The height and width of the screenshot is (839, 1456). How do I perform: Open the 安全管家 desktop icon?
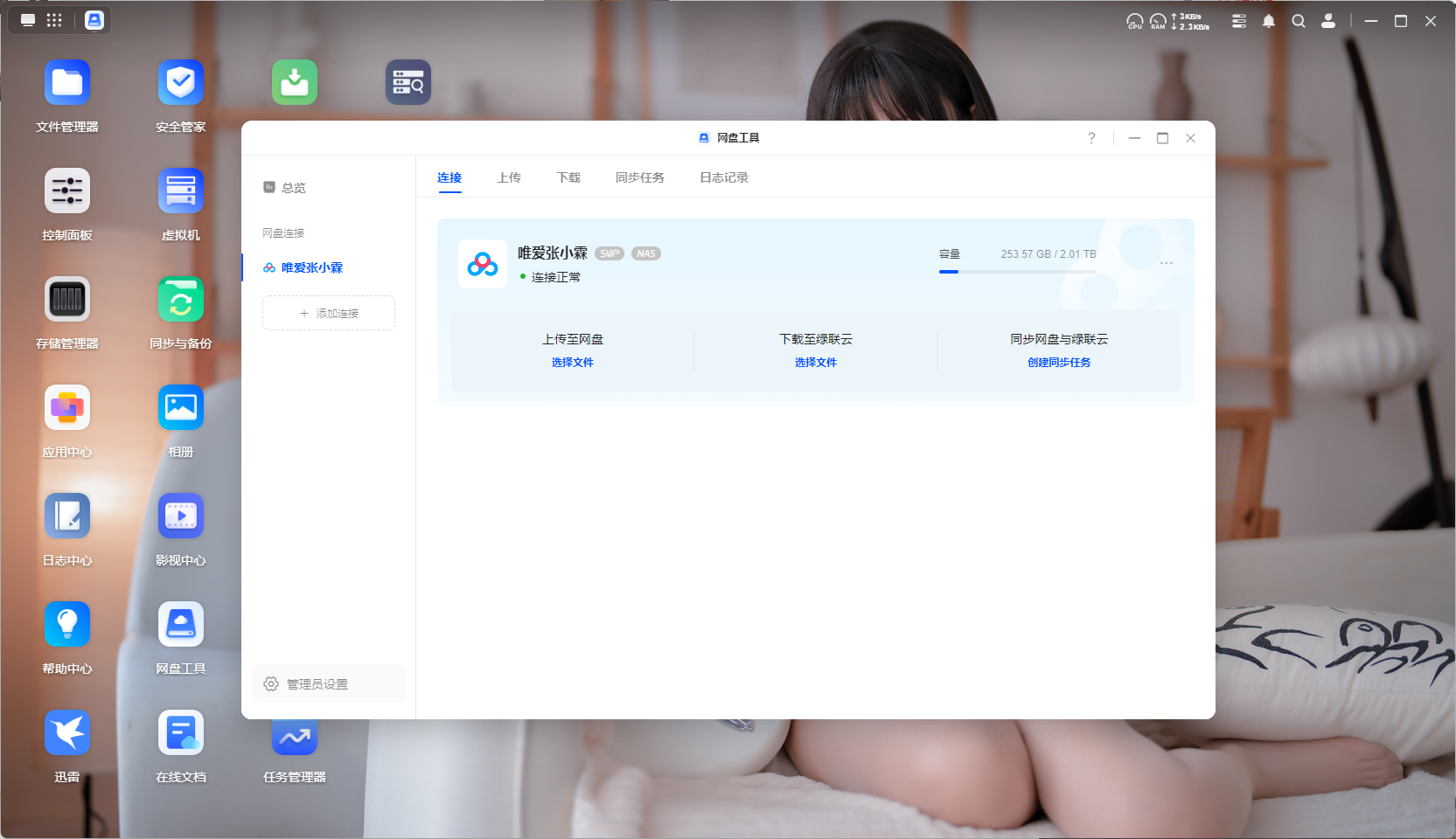coord(181,82)
